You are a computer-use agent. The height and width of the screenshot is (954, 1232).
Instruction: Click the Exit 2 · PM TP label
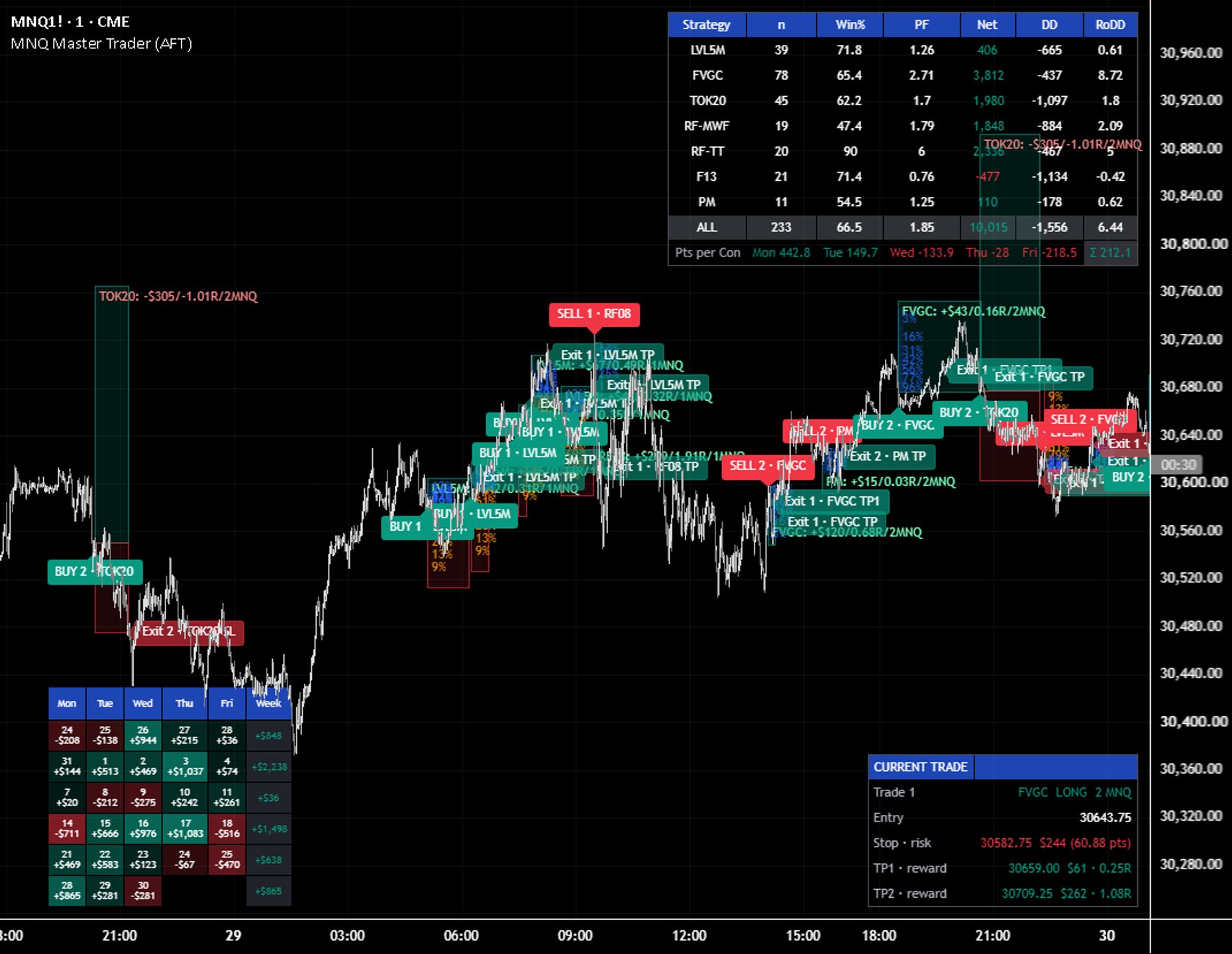pyautogui.click(x=888, y=456)
